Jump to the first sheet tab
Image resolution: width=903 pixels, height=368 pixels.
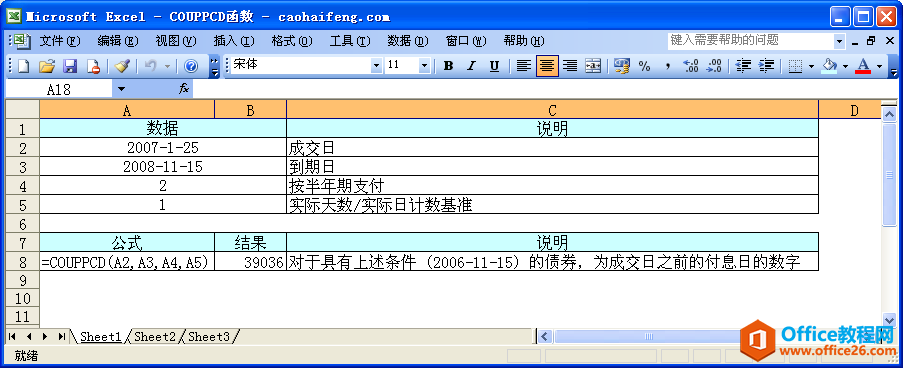(12, 336)
